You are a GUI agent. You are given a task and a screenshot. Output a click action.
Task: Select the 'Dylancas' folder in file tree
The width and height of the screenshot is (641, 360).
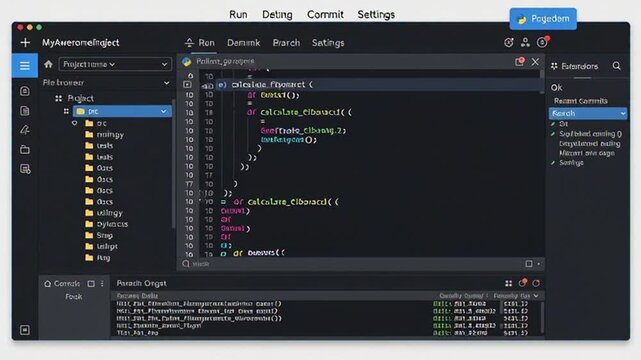106,224
